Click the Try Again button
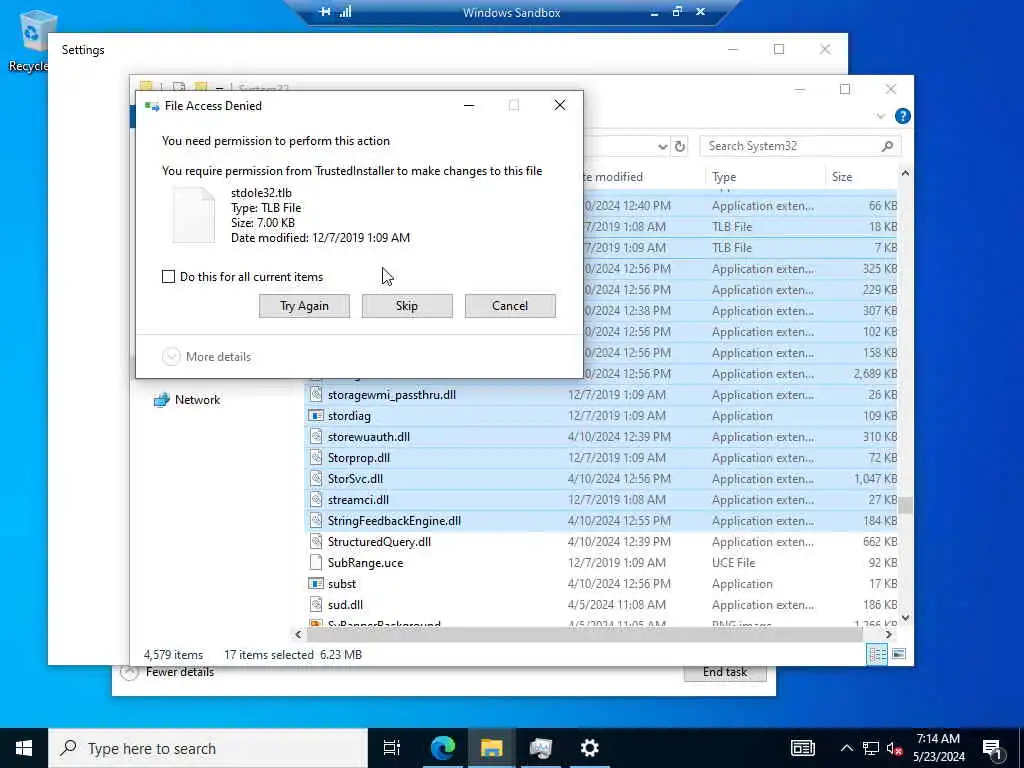Screen dimensions: 1024x768 tap(304, 306)
